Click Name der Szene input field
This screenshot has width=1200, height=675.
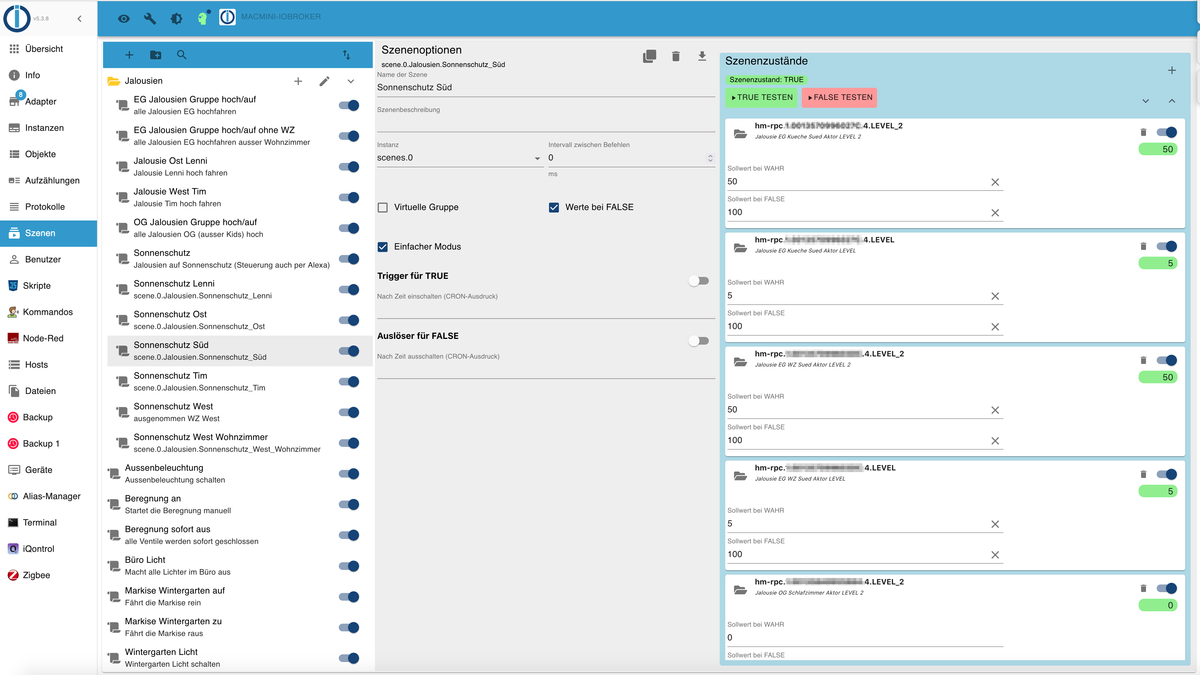(x=546, y=88)
